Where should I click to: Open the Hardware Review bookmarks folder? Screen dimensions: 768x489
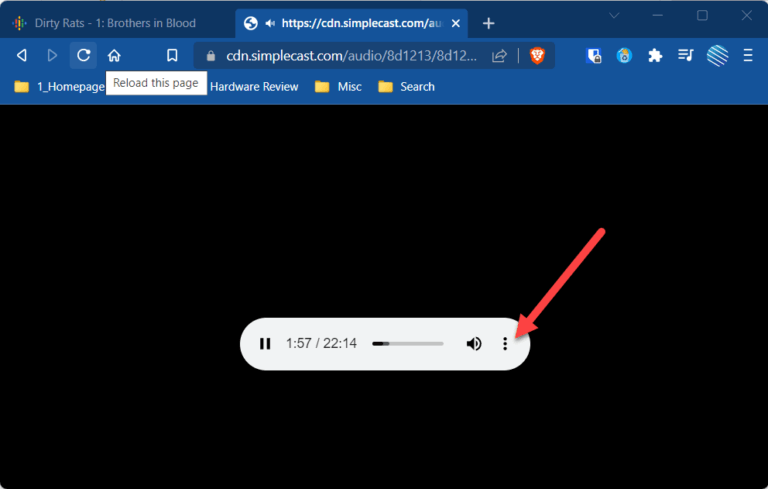pyautogui.click(x=254, y=87)
